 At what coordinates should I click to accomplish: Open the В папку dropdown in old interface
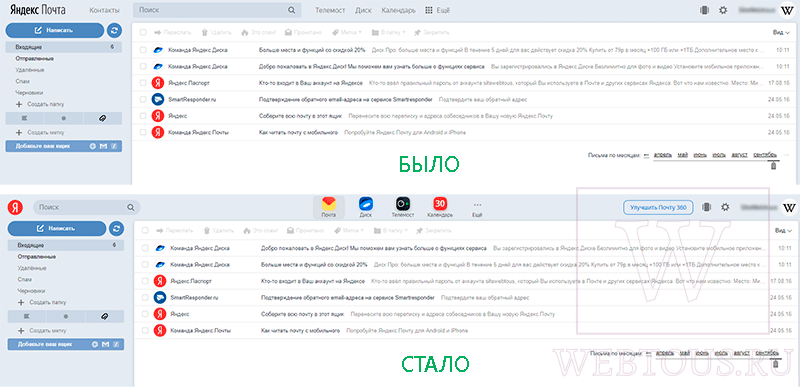coord(389,32)
